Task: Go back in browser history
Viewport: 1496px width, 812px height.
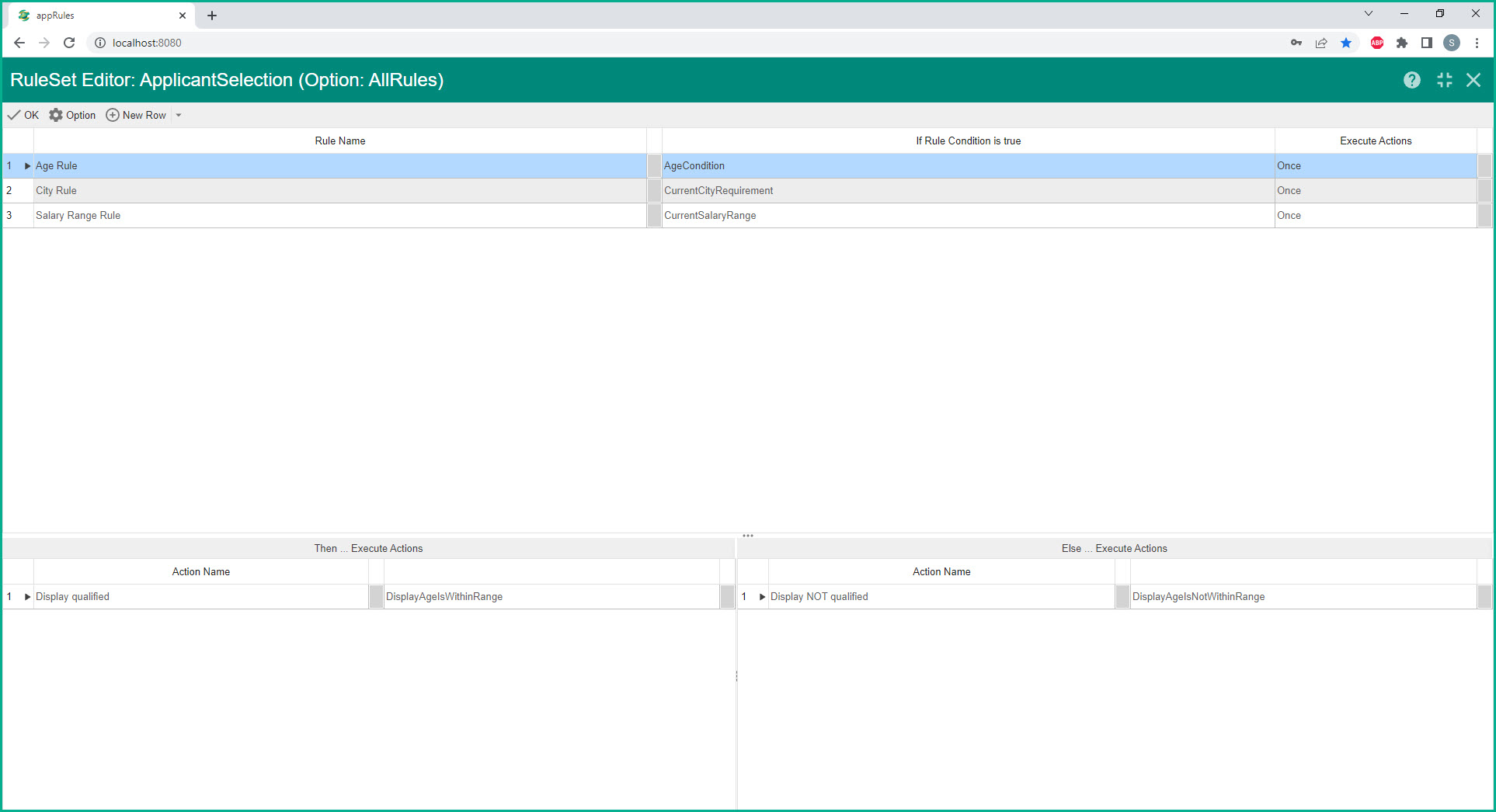Action: 19,43
